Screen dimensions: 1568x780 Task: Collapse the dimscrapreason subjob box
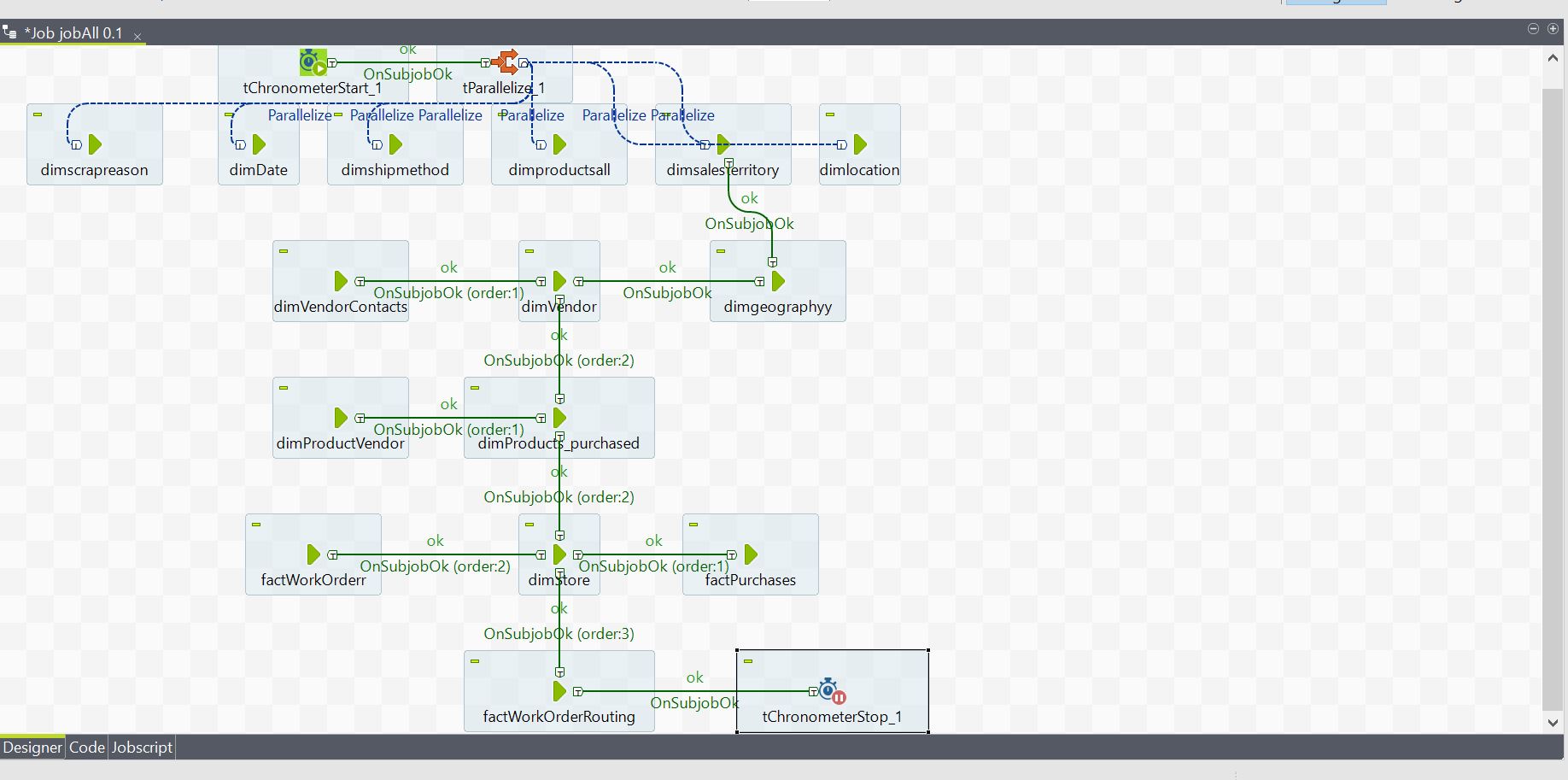[38, 114]
